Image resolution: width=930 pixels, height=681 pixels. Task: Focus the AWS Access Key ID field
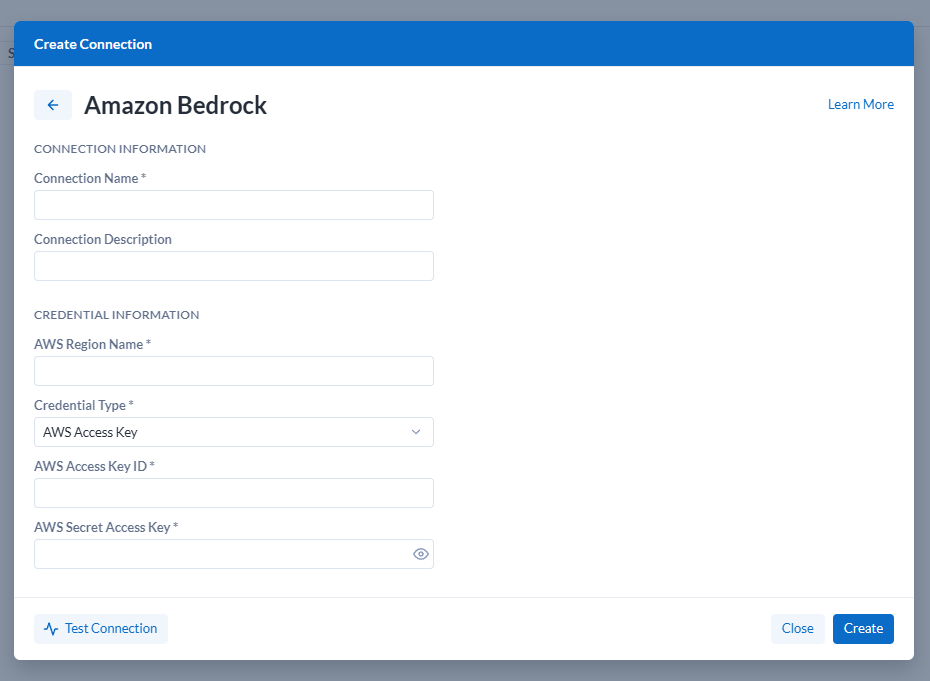(x=234, y=493)
